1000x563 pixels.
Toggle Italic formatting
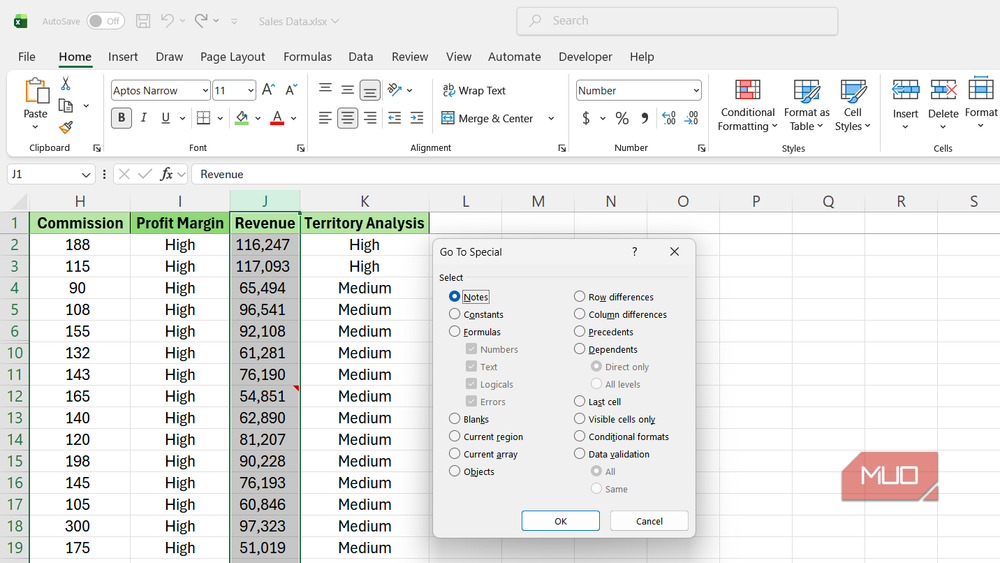pos(143,118)
